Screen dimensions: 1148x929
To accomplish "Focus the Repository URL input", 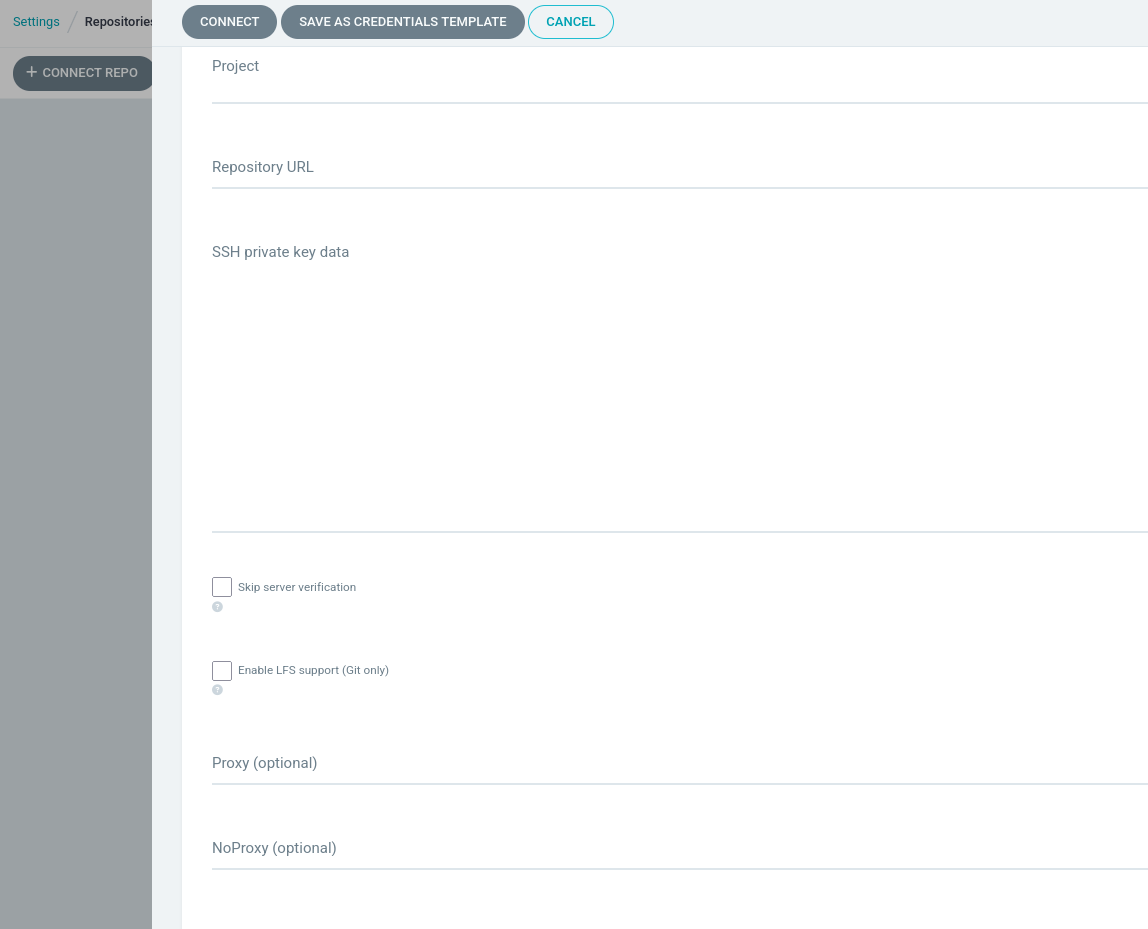I will coord(678,168).
